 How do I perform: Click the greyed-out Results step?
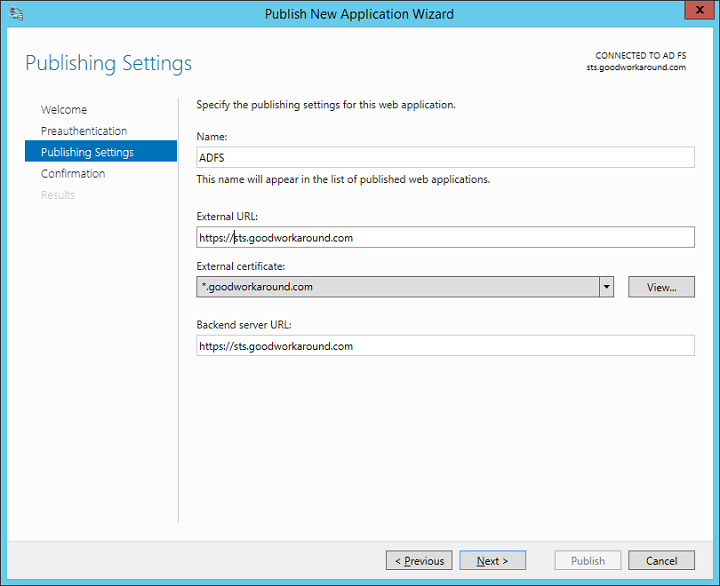(58, 195)
